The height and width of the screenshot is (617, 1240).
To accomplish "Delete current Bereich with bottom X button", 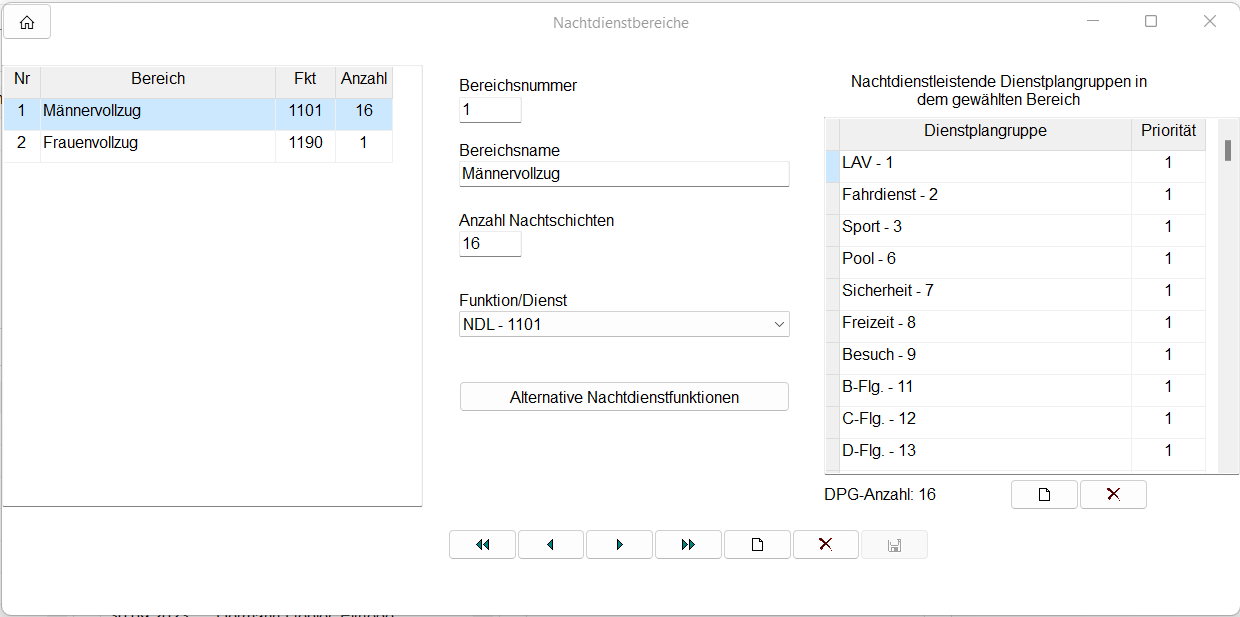I will 826,545.
